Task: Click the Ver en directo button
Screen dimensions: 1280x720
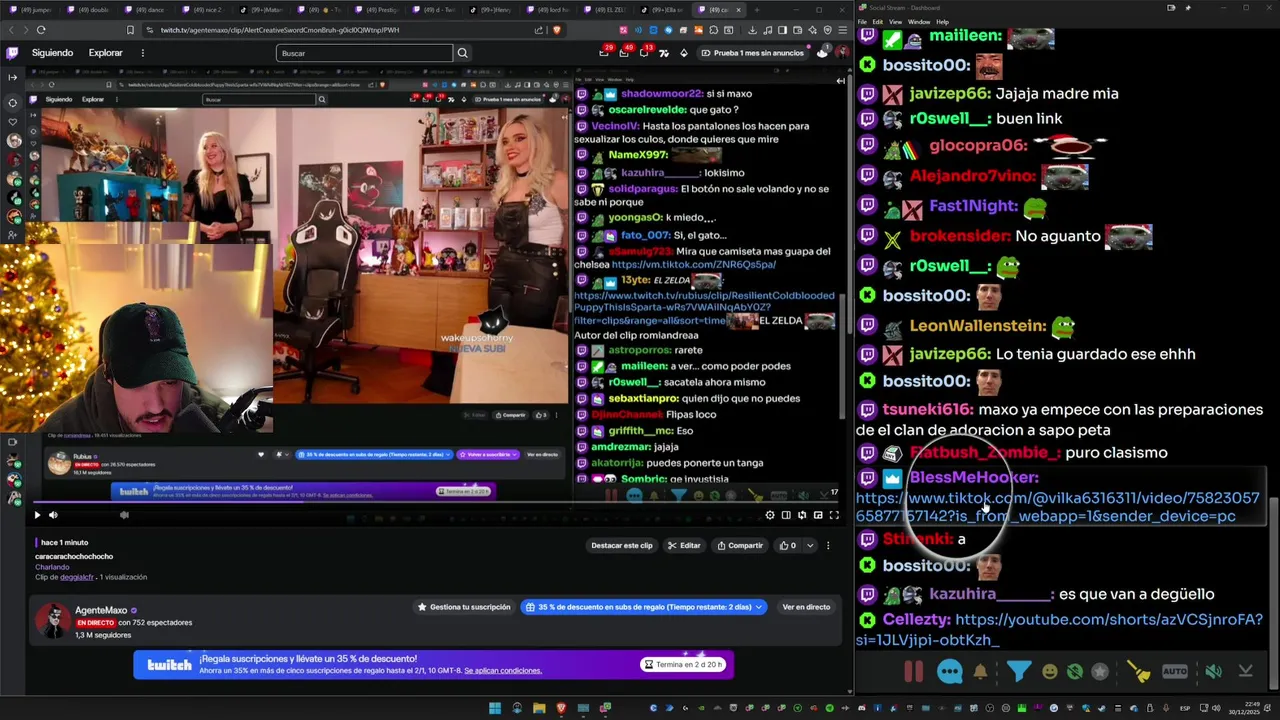Action: click(x=806, y=607)
